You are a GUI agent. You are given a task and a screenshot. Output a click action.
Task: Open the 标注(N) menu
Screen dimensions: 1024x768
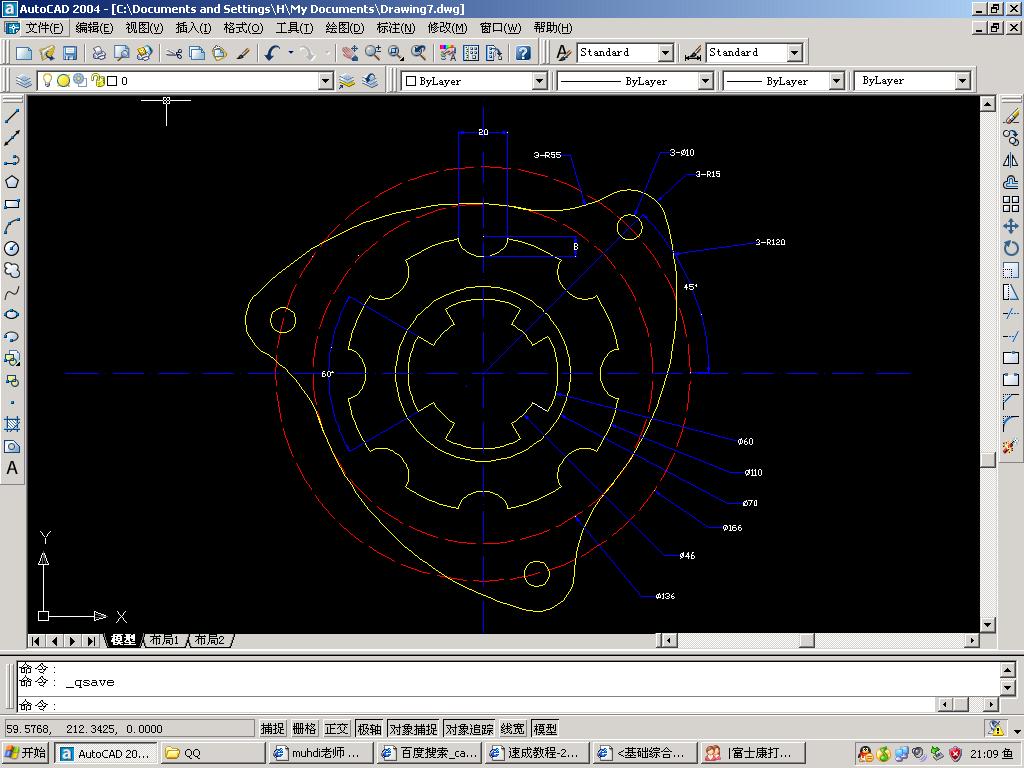point(395,28)
